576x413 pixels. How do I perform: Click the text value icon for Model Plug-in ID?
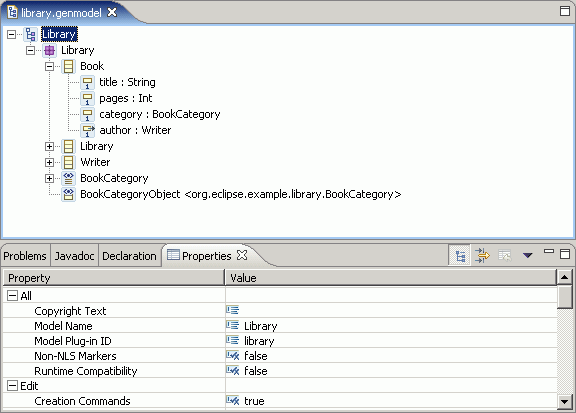[x=233, y=341]
